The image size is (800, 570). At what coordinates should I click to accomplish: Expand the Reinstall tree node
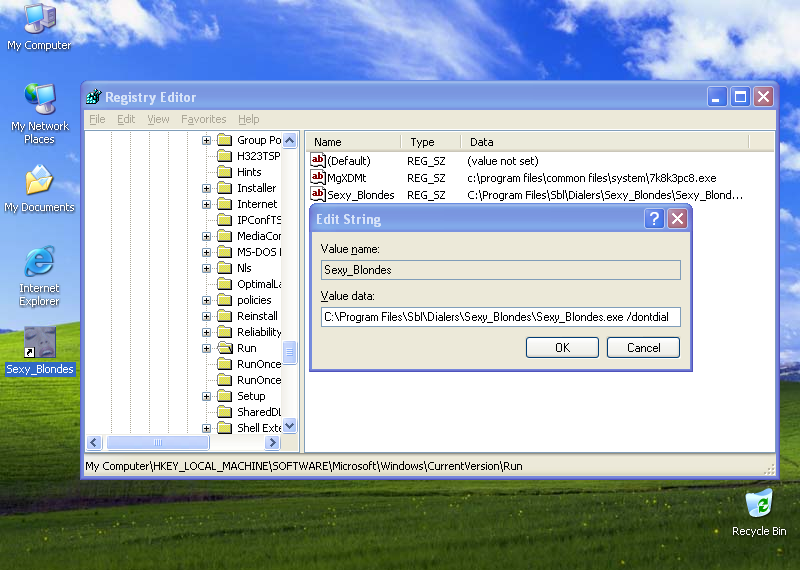coord(206,316)
